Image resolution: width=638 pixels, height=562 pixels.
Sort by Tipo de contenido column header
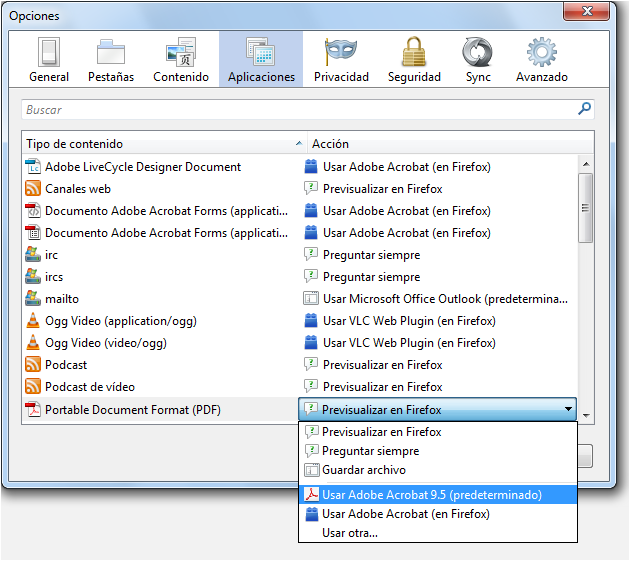[x=166, y=145]
